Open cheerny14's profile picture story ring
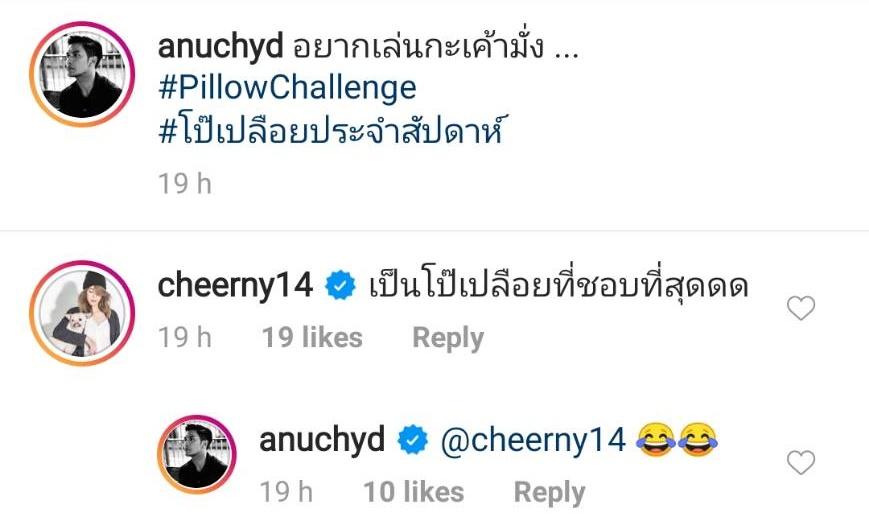The width and height of the screenshot is (869, 530). click(82, 313)
